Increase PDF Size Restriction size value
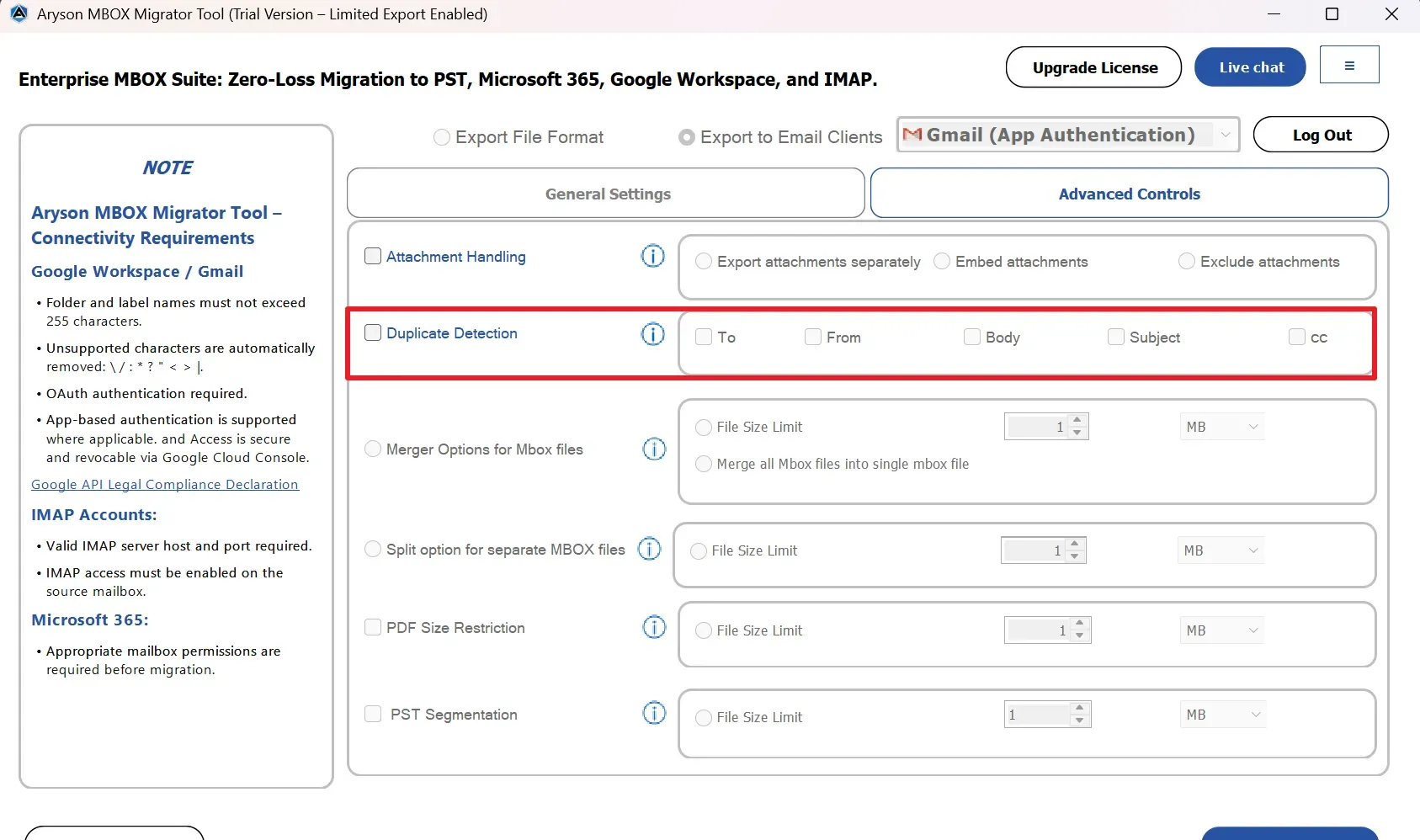1420x840 pixels. point(1080,624)
